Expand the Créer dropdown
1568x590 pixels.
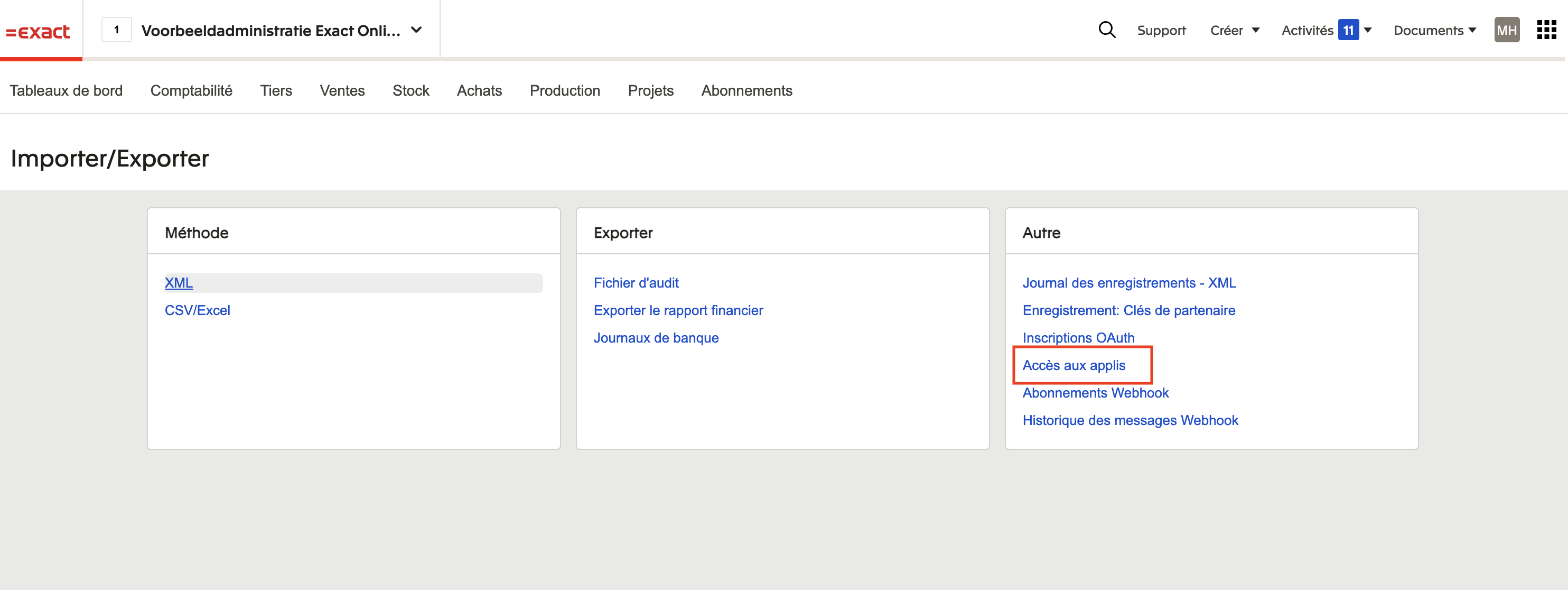pos(1234,31)
